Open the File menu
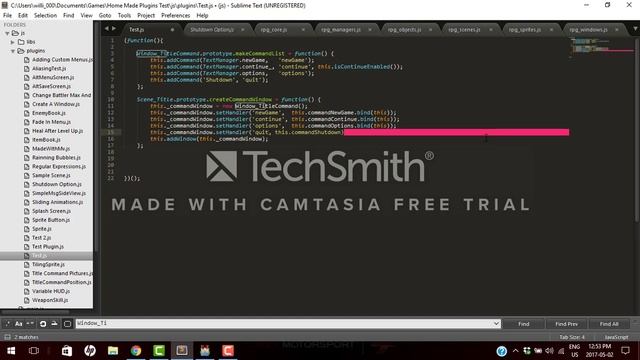 point(7,16)
